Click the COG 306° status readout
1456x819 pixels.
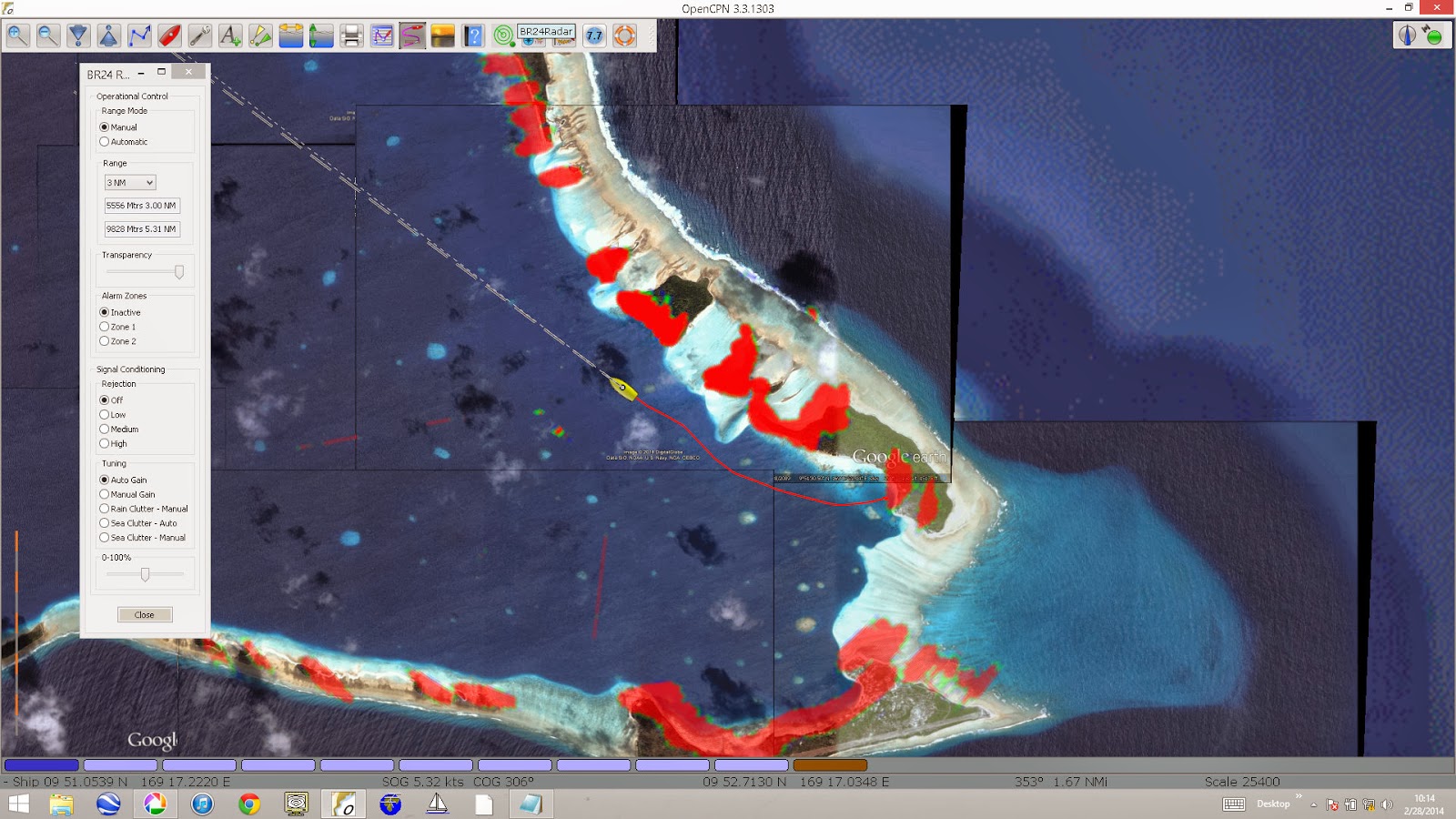coord(503,782)
